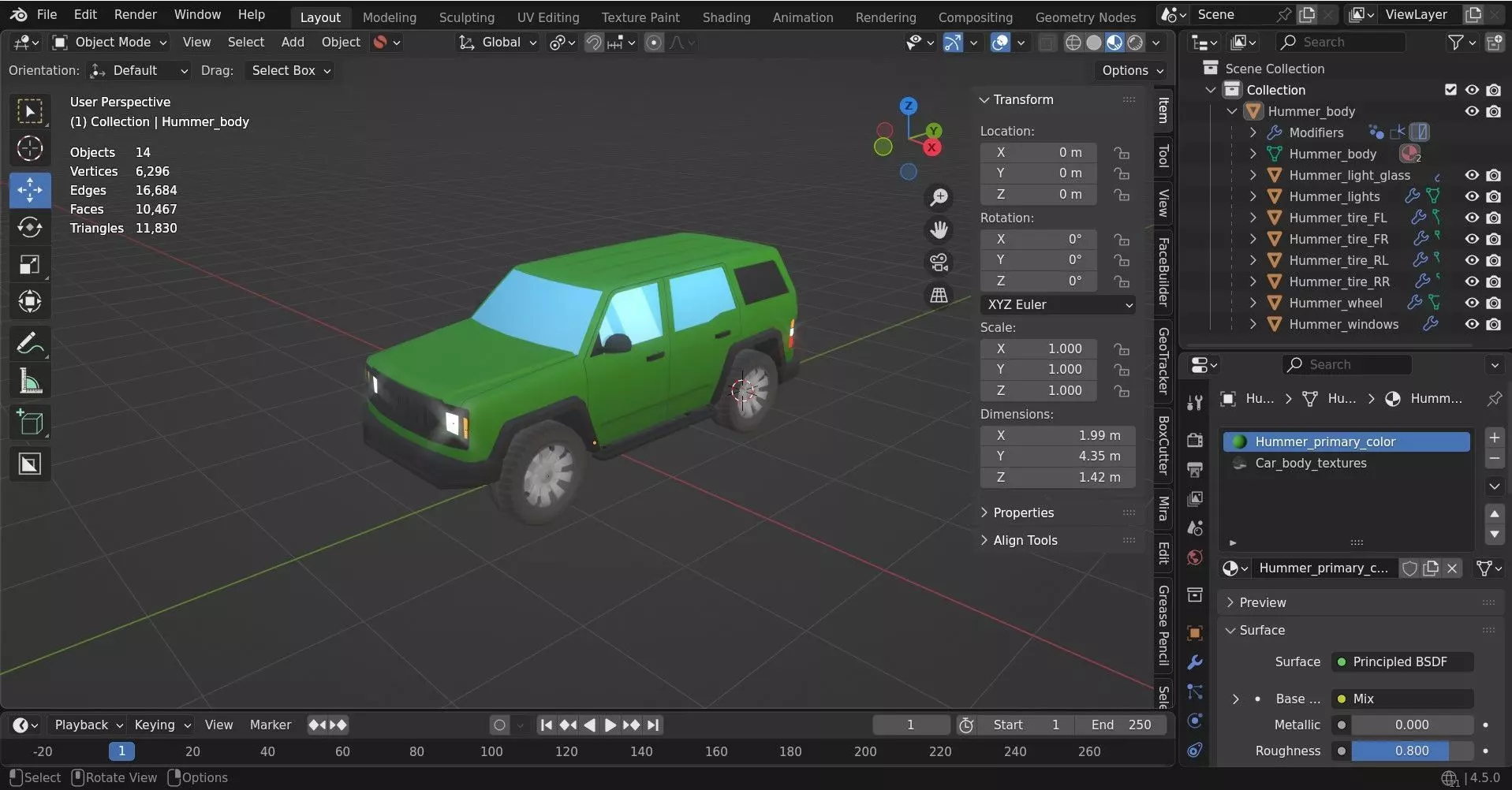Click the Mix base color link button
The height and width of the screenshot is (790, 1512).
(1402, 699)
